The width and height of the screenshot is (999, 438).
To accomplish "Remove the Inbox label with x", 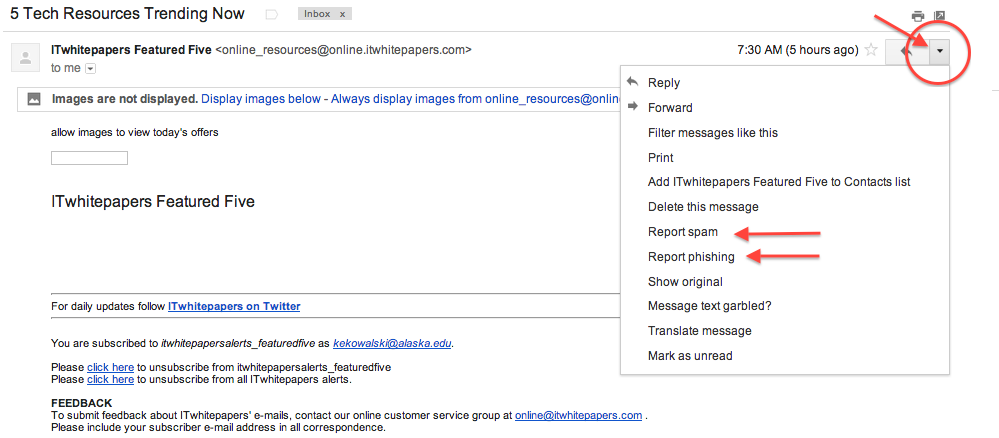I will pos(343,15).
